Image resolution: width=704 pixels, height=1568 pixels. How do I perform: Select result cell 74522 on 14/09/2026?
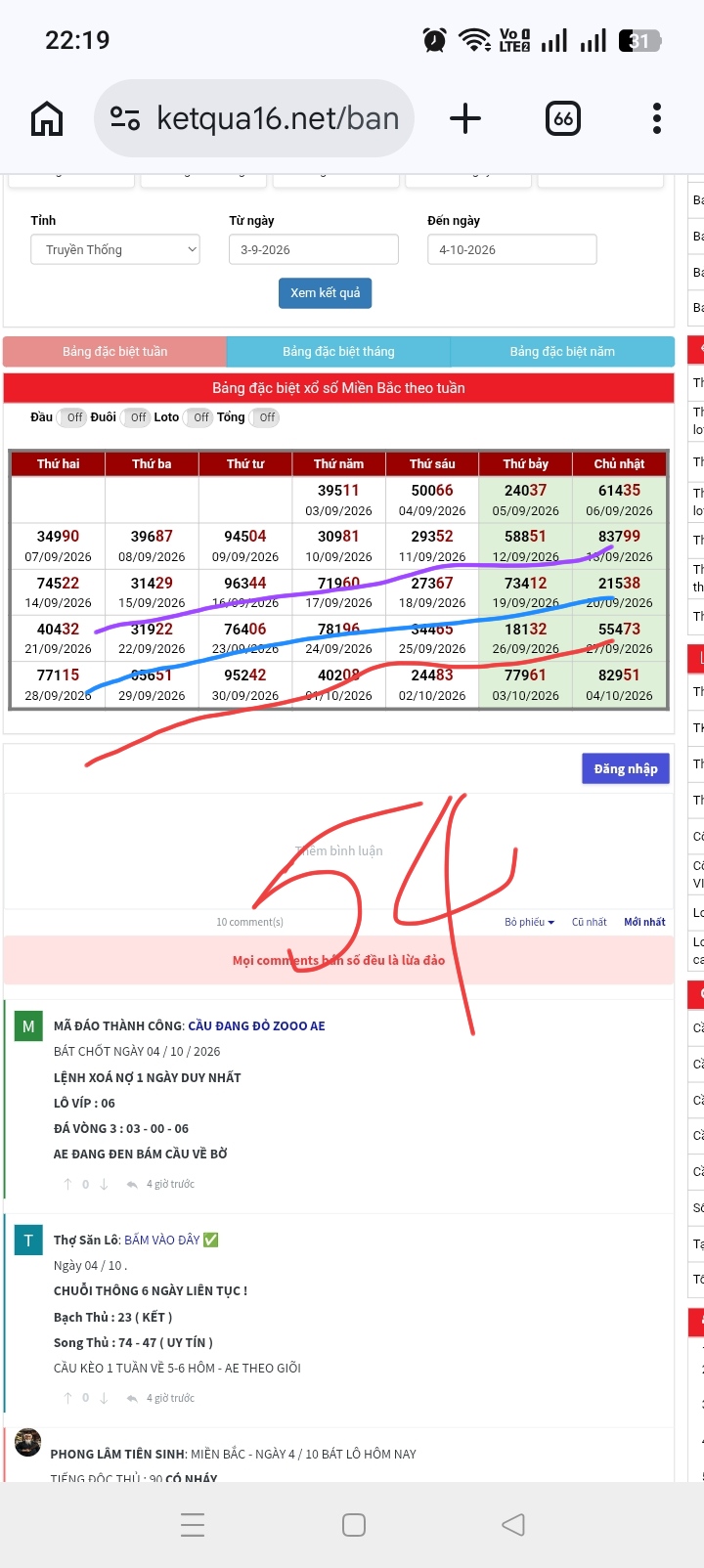coord(59,592)
